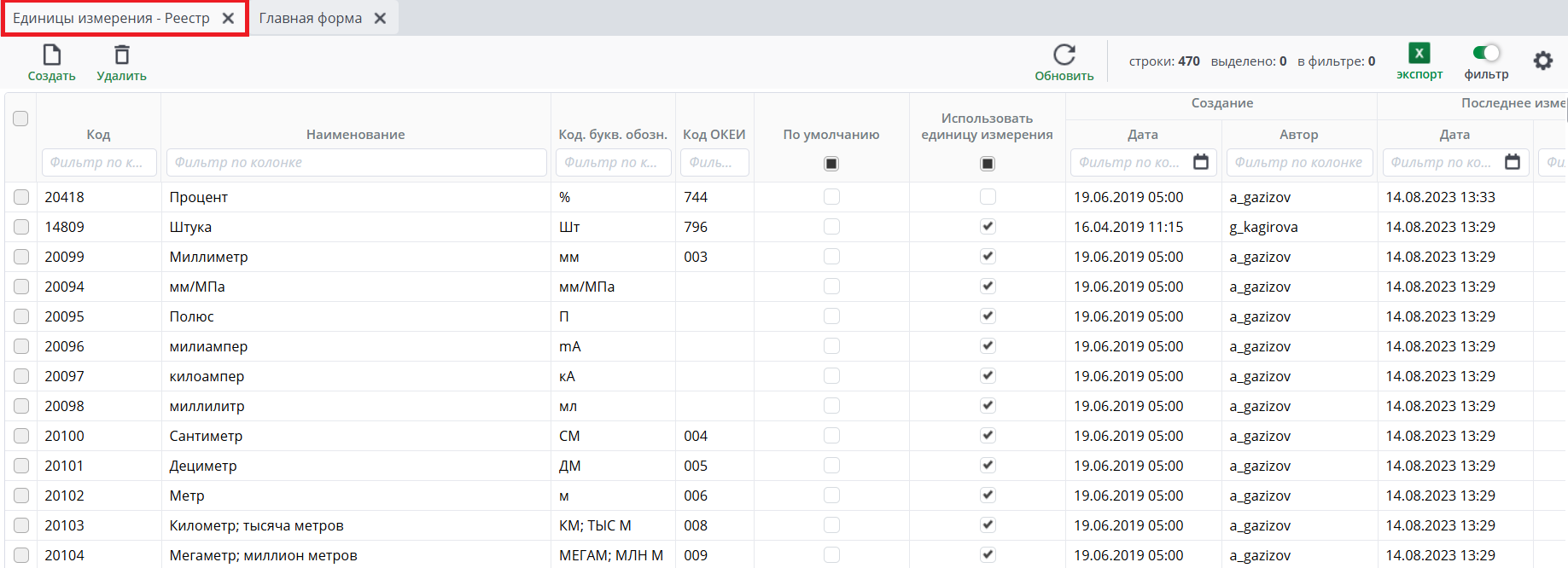Select the row checkbox for Процент

(x=21, y=197)
